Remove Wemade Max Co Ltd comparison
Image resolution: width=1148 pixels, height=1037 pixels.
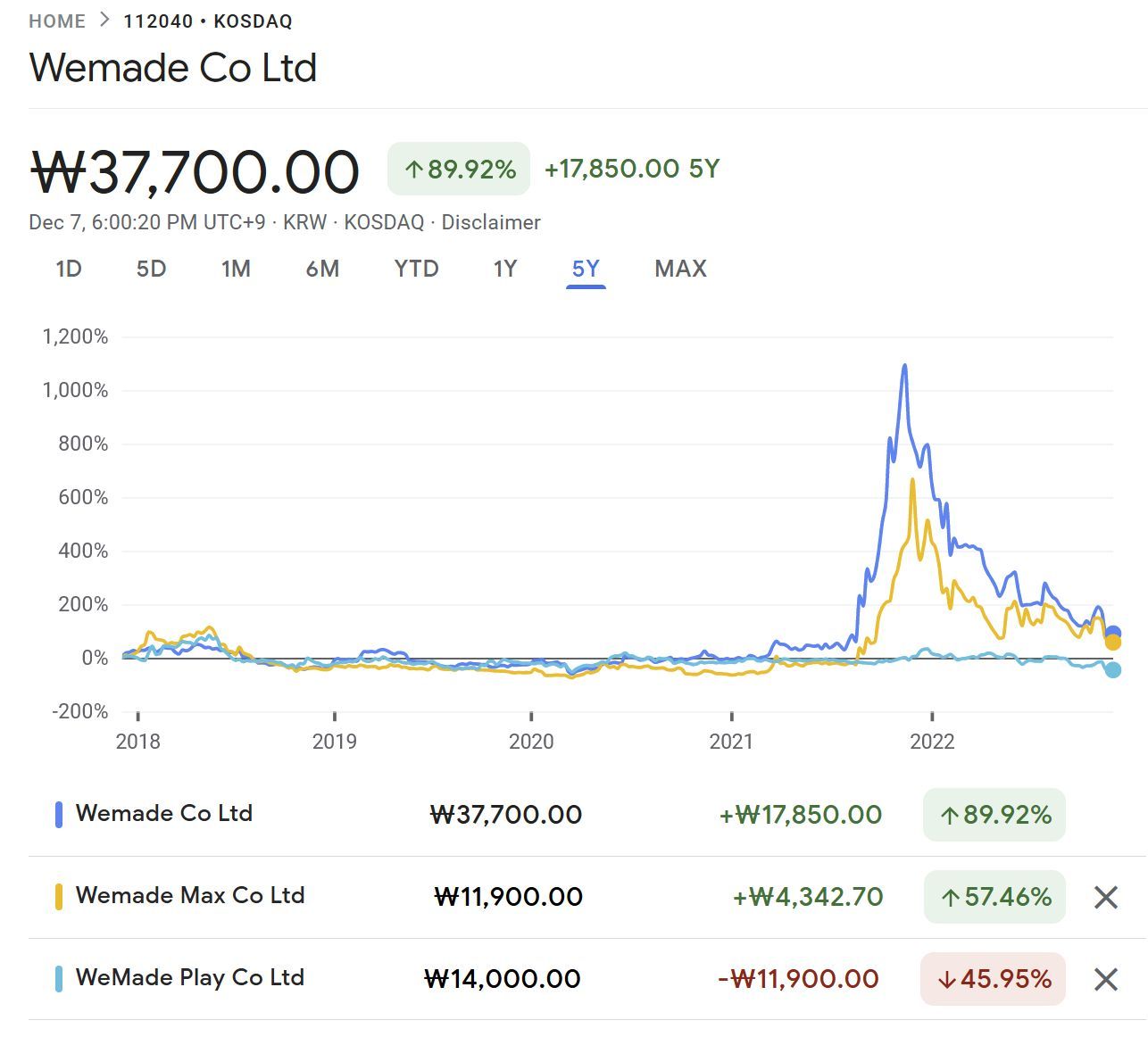pyautogui.click(x=1105, y=897)
